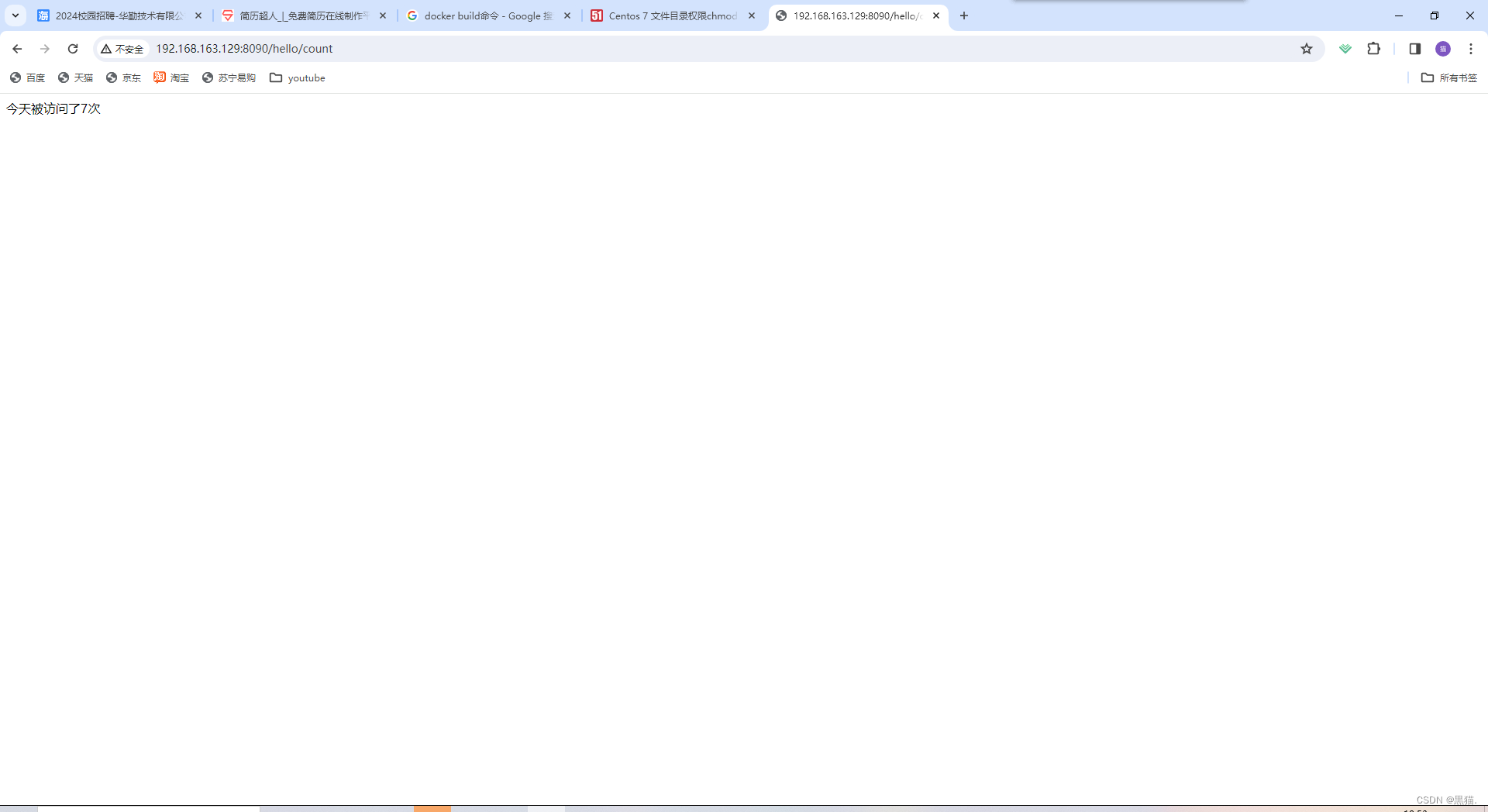Open the 京东 bookmark
Screen dimensions: 1488x812
tap(124, 77)
